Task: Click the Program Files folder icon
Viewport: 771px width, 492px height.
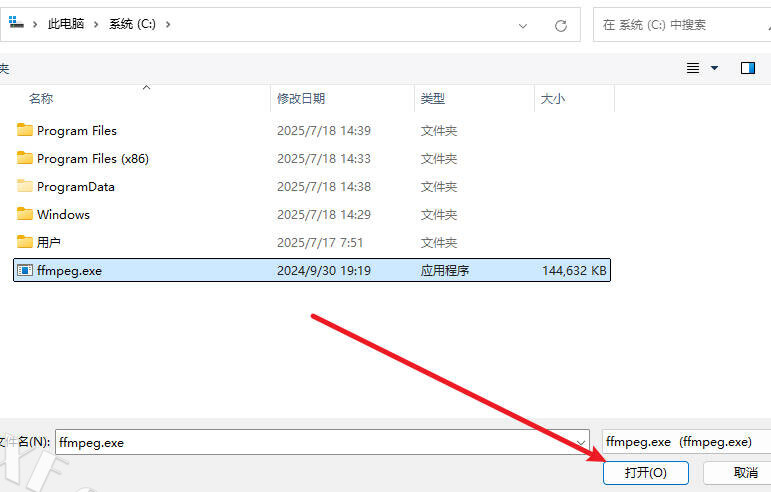Action: click(25, 130)
